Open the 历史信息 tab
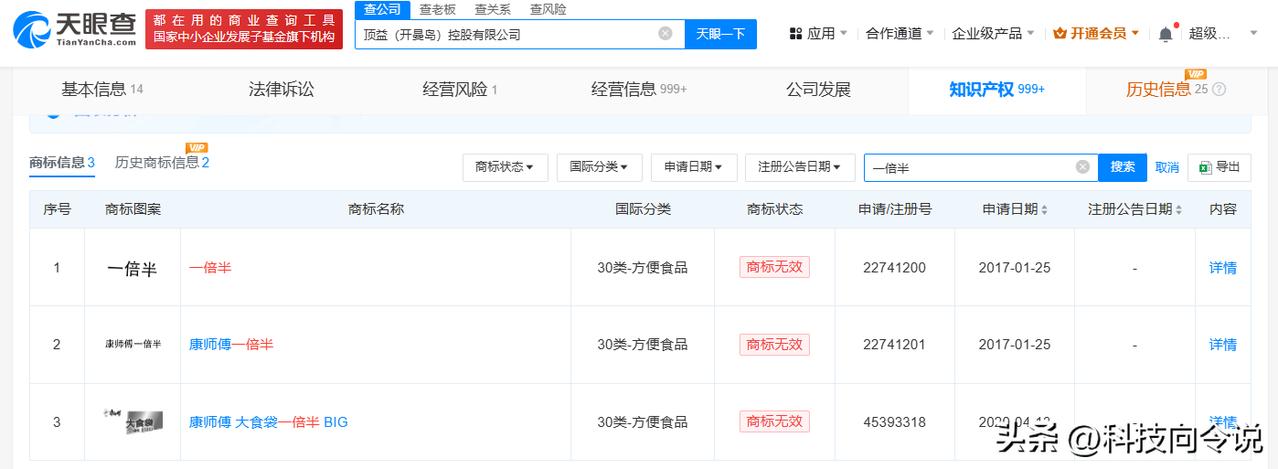1278x469 pixels. [x=1167, y=90]
